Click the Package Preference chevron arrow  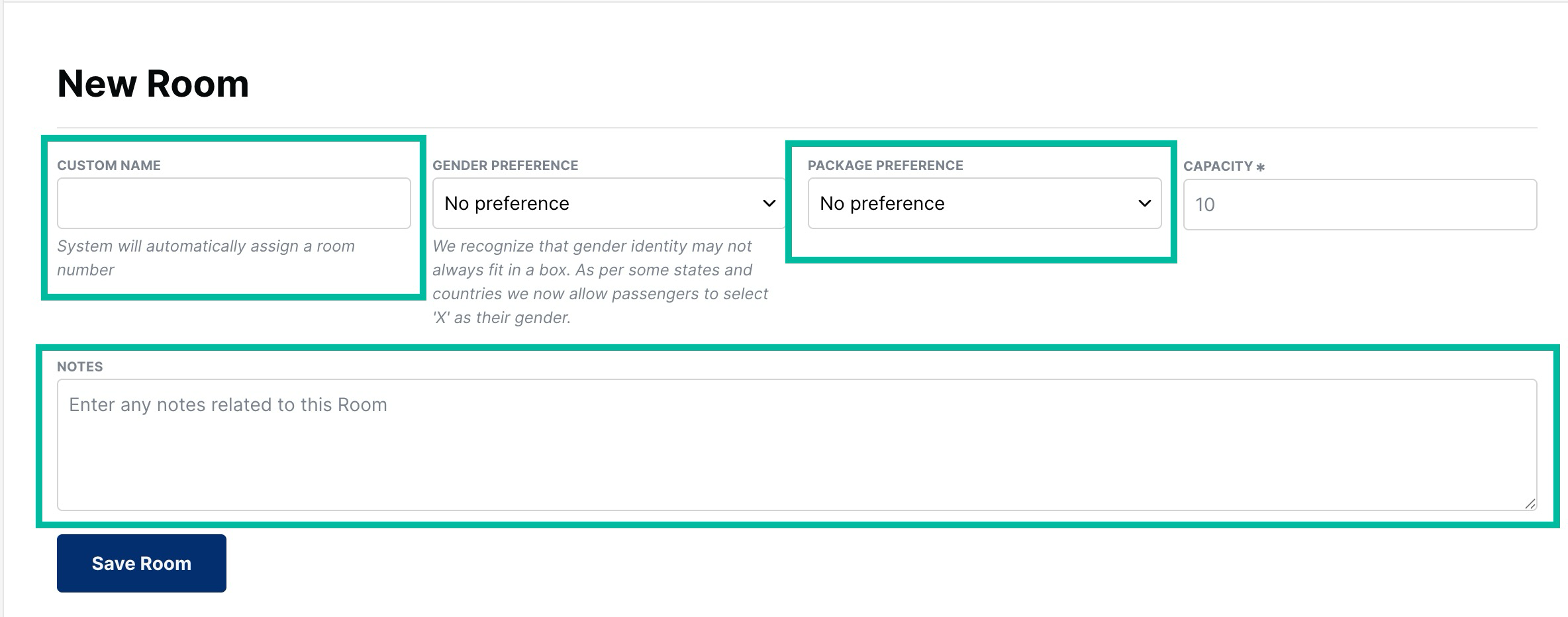tap(1144, 203)
